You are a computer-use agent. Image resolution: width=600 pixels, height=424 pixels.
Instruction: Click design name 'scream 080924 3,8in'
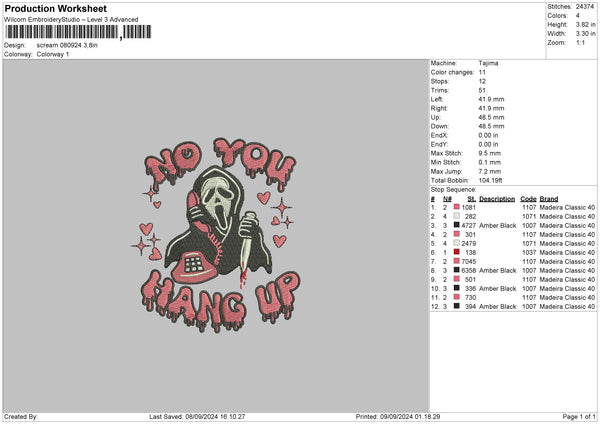point(67,45)
